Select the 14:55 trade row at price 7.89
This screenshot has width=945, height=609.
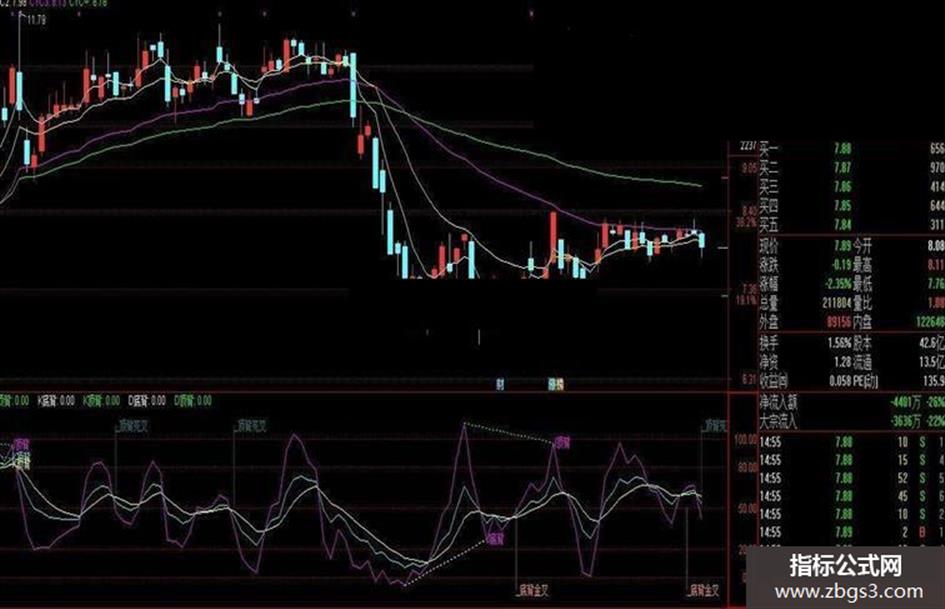(852, 532)
